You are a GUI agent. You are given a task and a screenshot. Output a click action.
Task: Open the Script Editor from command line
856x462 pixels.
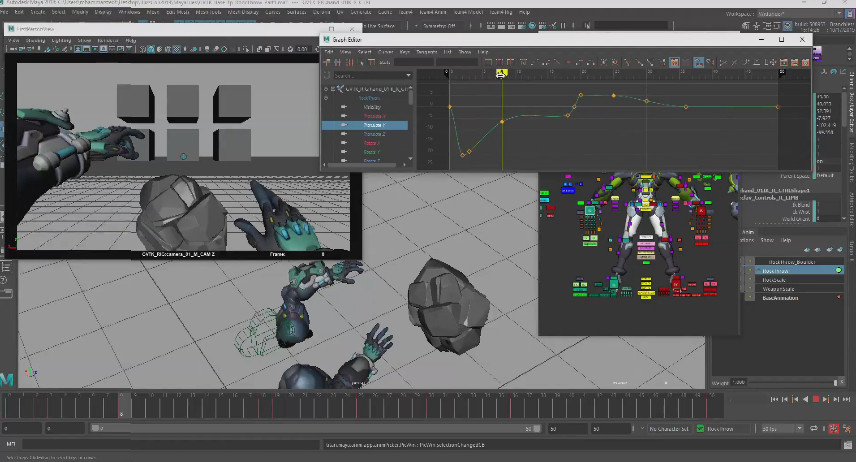pyautogui.click(x=848, y=445)
